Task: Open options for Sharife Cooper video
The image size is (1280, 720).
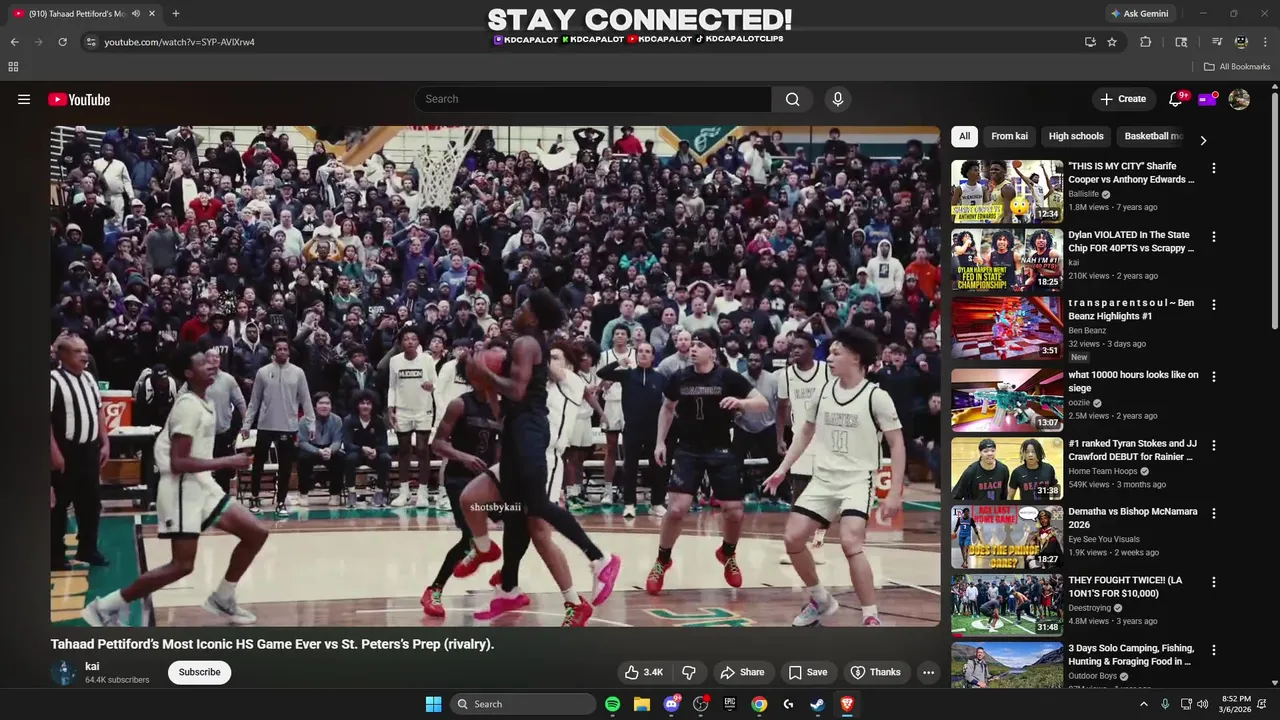Action: (1214, 169)
